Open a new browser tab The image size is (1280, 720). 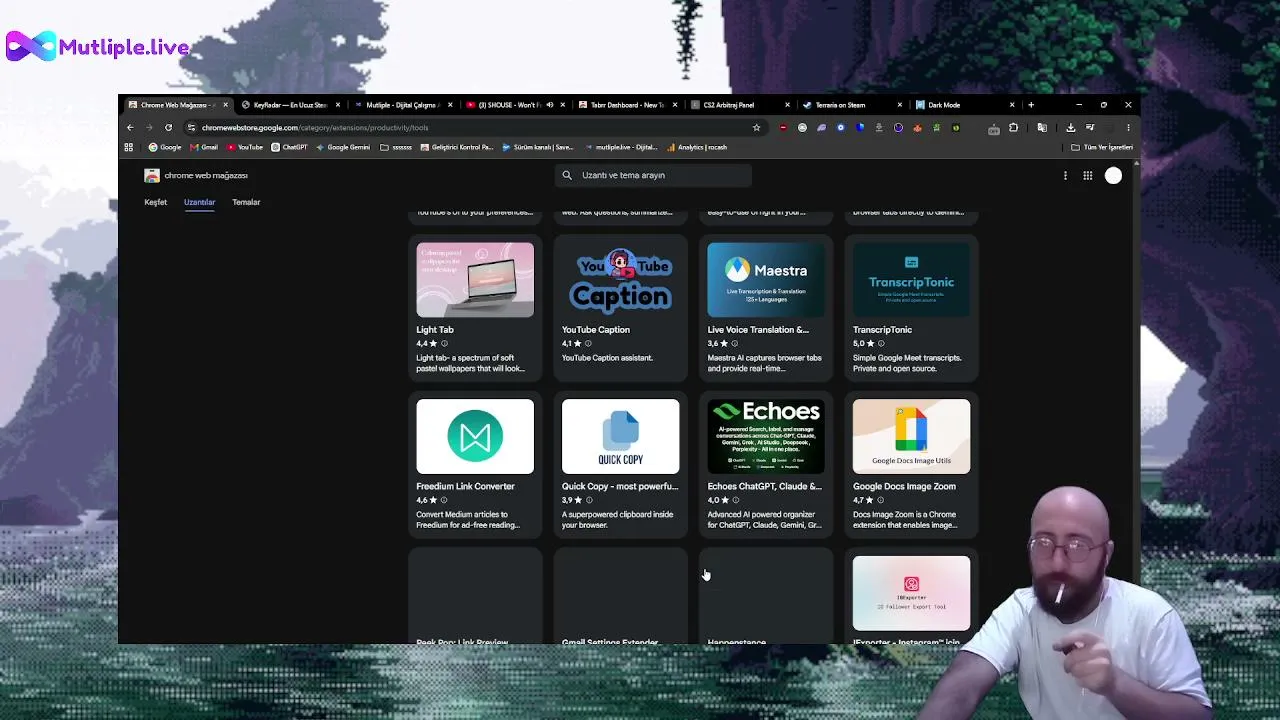pyautogui.click(x=1031, y=105)
